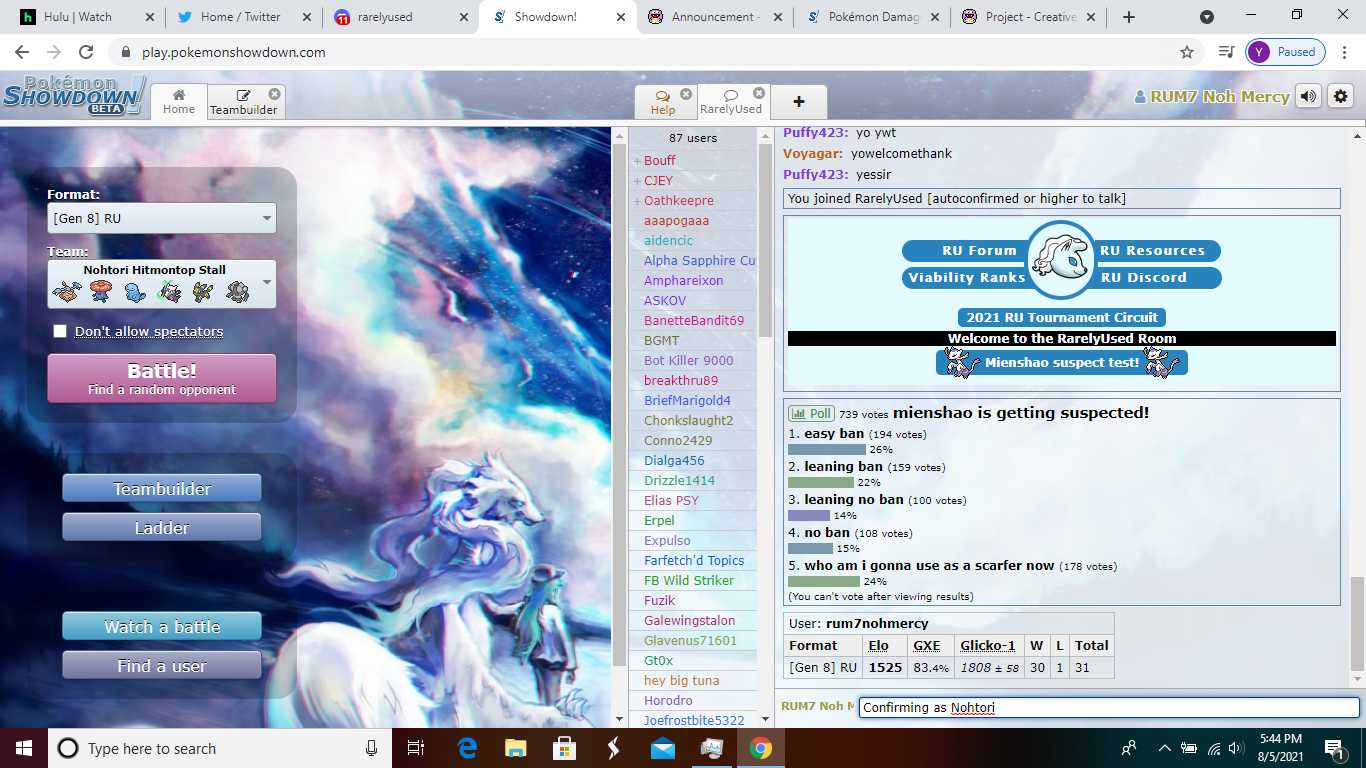Go back in browser history
This screenshot has height=768, width=1366.
tap(22, 52)
